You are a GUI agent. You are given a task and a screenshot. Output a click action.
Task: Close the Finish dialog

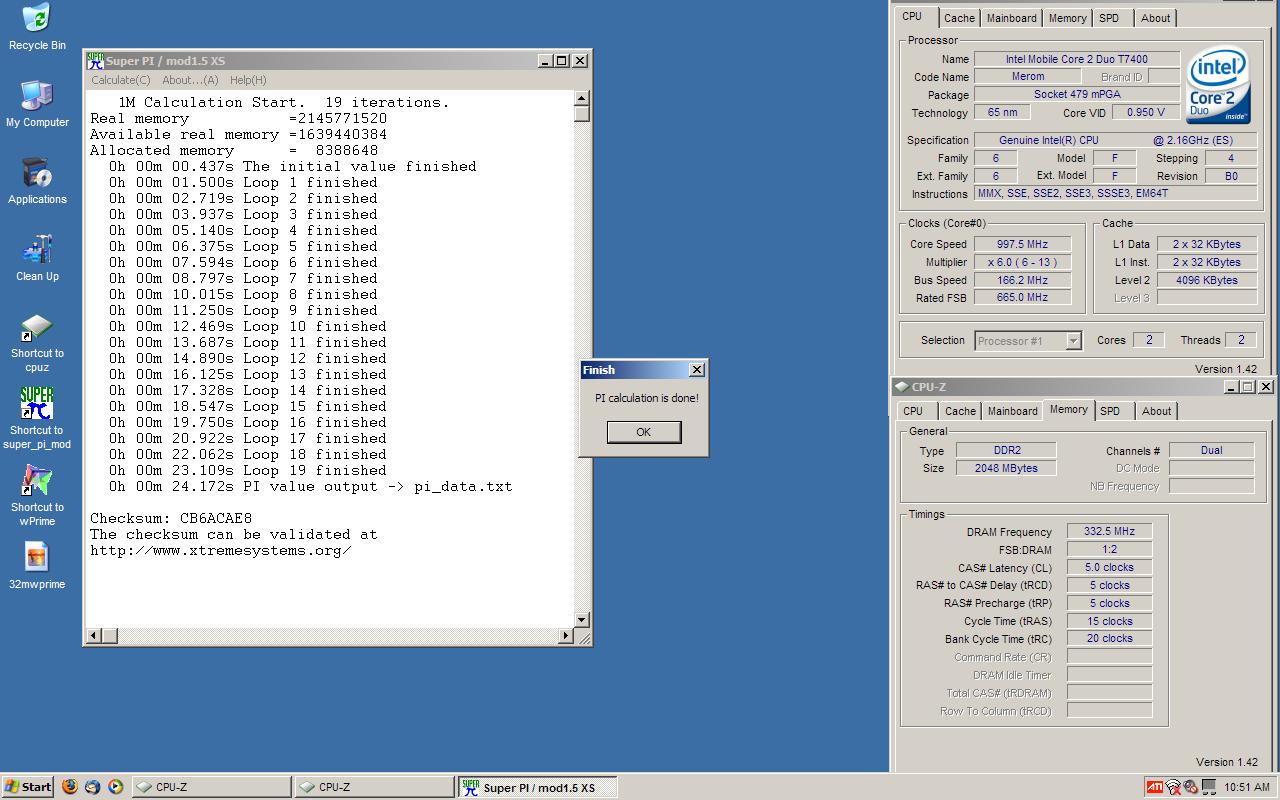(697, 370)
